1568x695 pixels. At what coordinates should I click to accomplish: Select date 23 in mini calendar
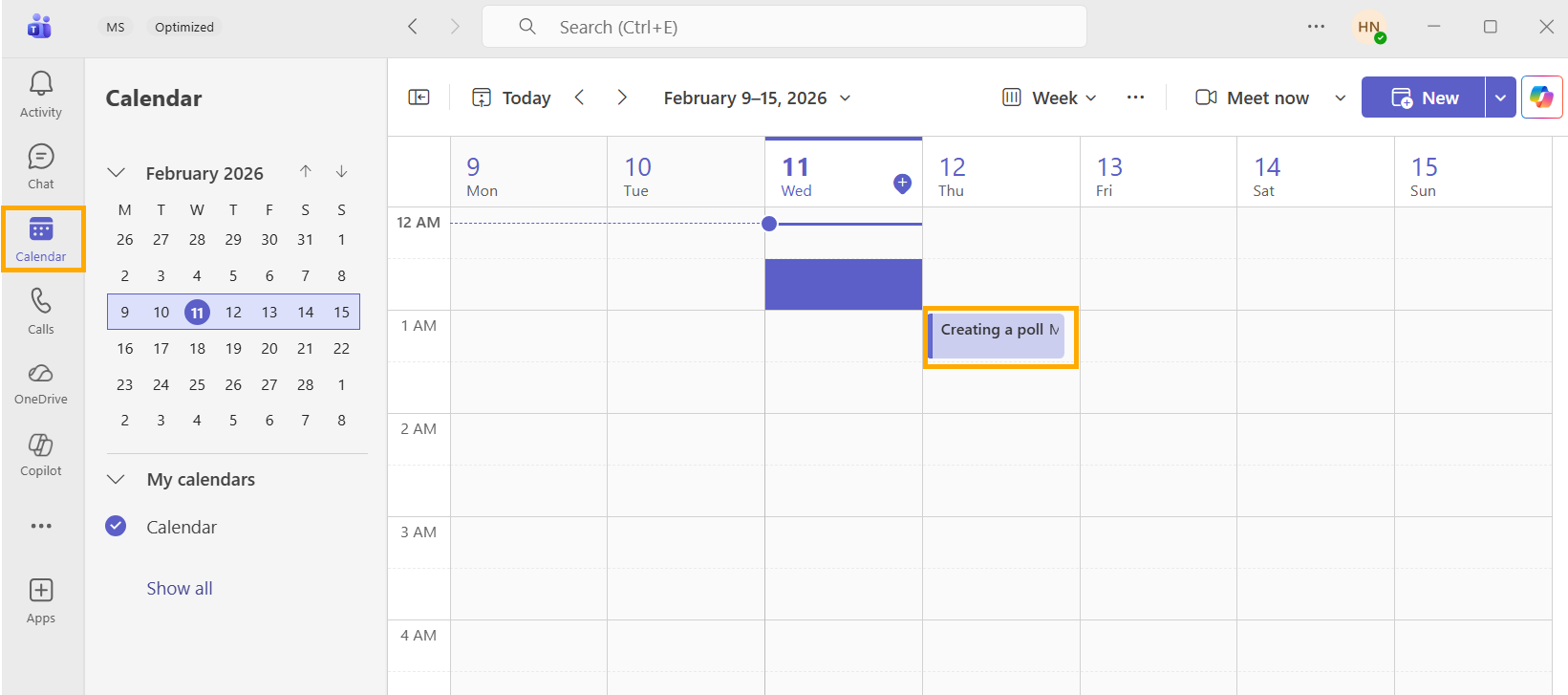point(125,384)
